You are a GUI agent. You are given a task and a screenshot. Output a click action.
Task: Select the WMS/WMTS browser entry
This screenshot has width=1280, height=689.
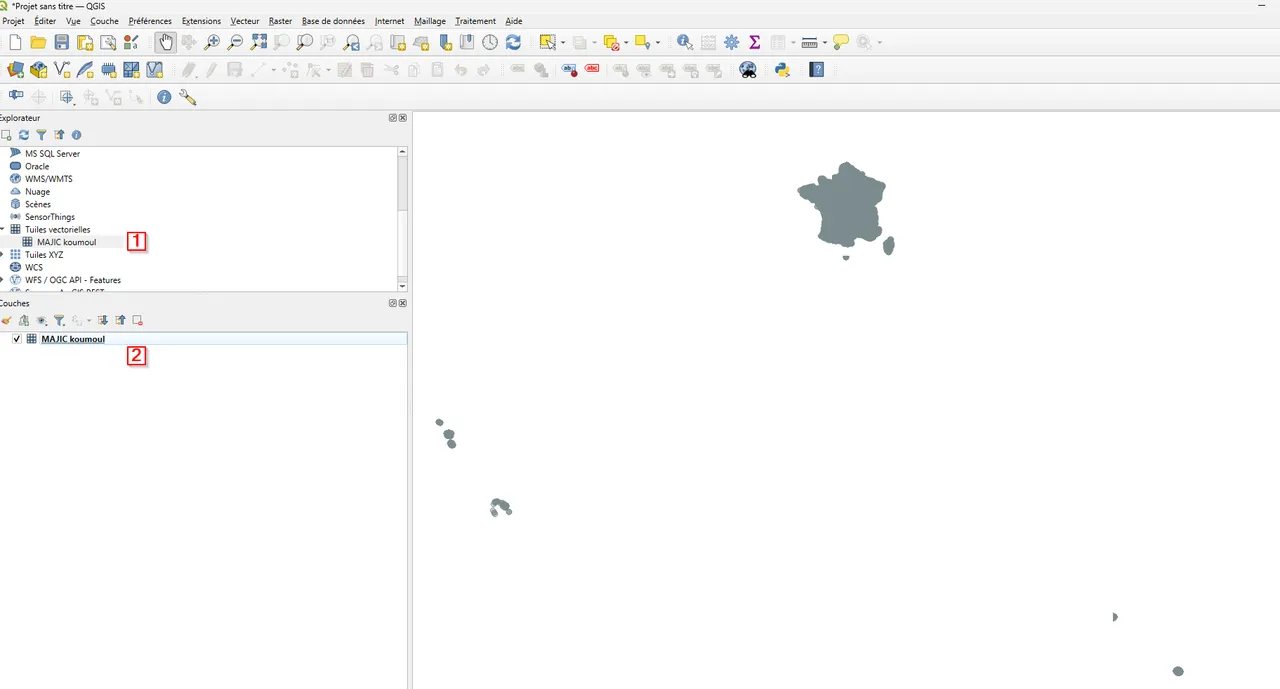point(48,179)
